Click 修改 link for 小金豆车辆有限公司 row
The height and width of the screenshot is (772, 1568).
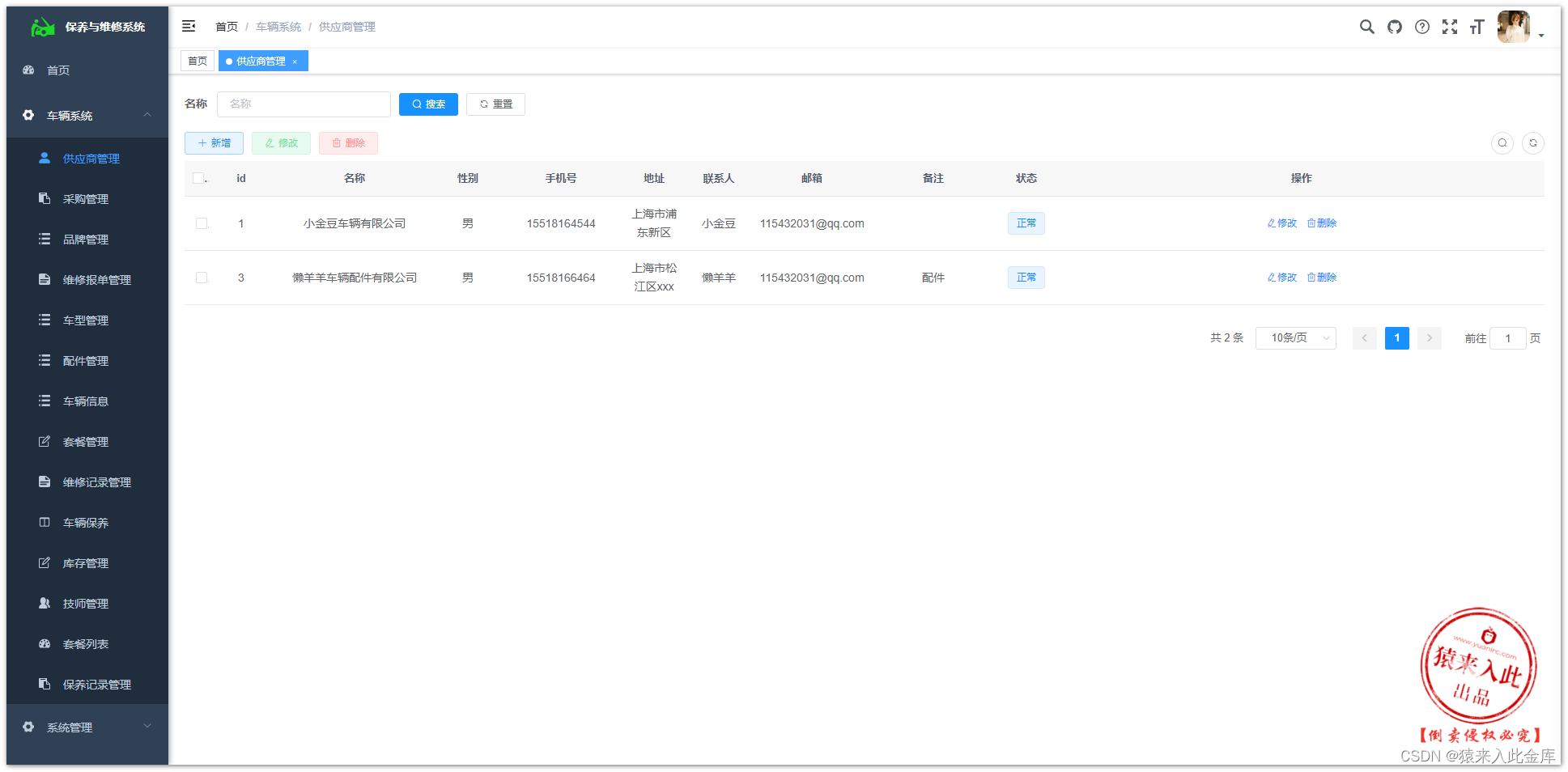[1282, 223]
